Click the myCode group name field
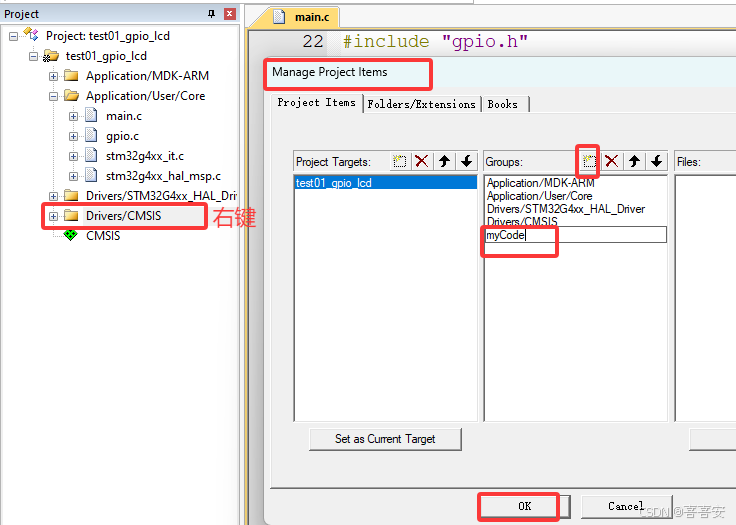This screenshot has height=525, width=736. 575,235
